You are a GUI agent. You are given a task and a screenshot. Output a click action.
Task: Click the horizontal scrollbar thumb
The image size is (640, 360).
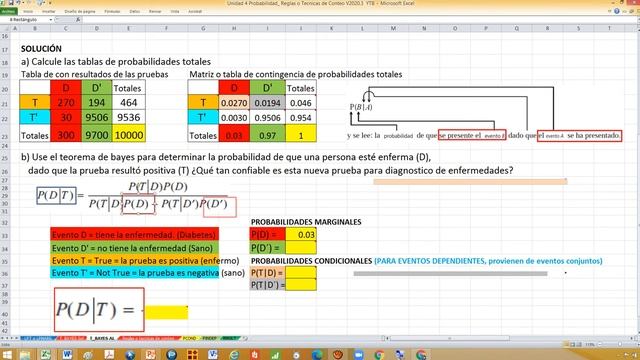coord(449,338)
